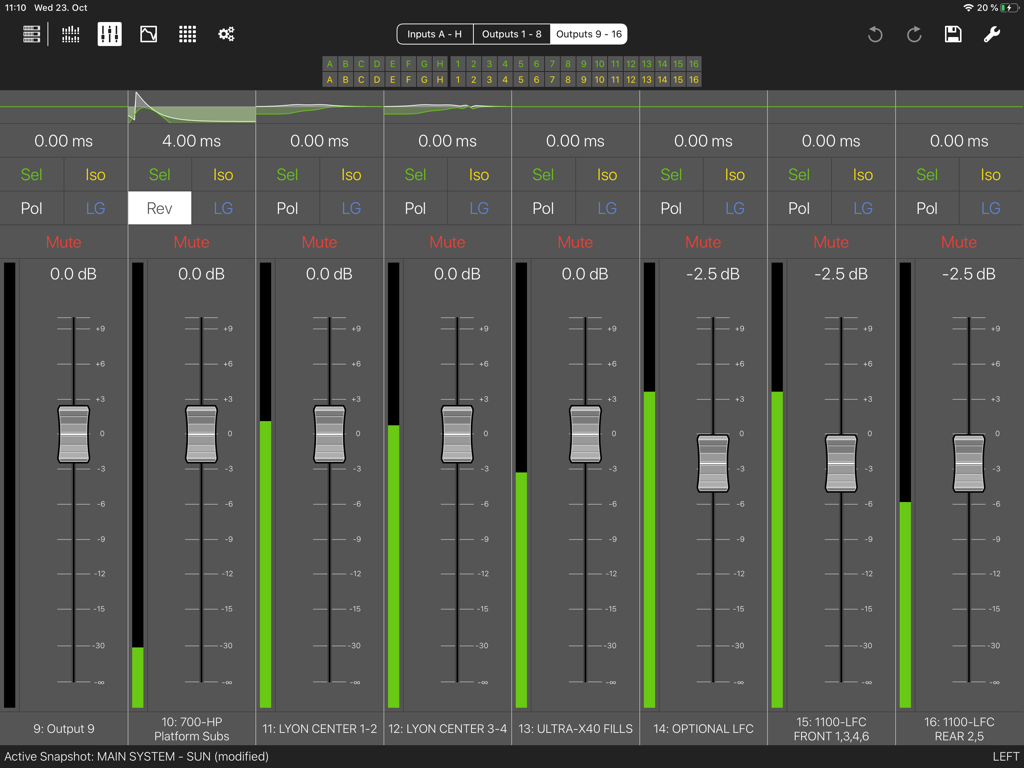This screenshot has width=1024, height=768.
Task: Switch to the Inputs A - H tab
Action: click(x=434, y=33)
